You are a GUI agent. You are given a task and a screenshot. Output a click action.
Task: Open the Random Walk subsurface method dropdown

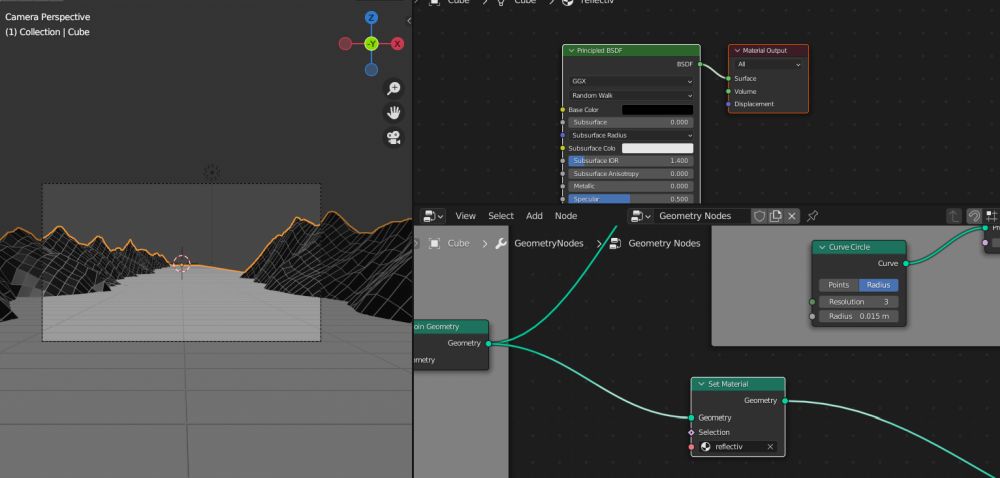pos(631,96)
